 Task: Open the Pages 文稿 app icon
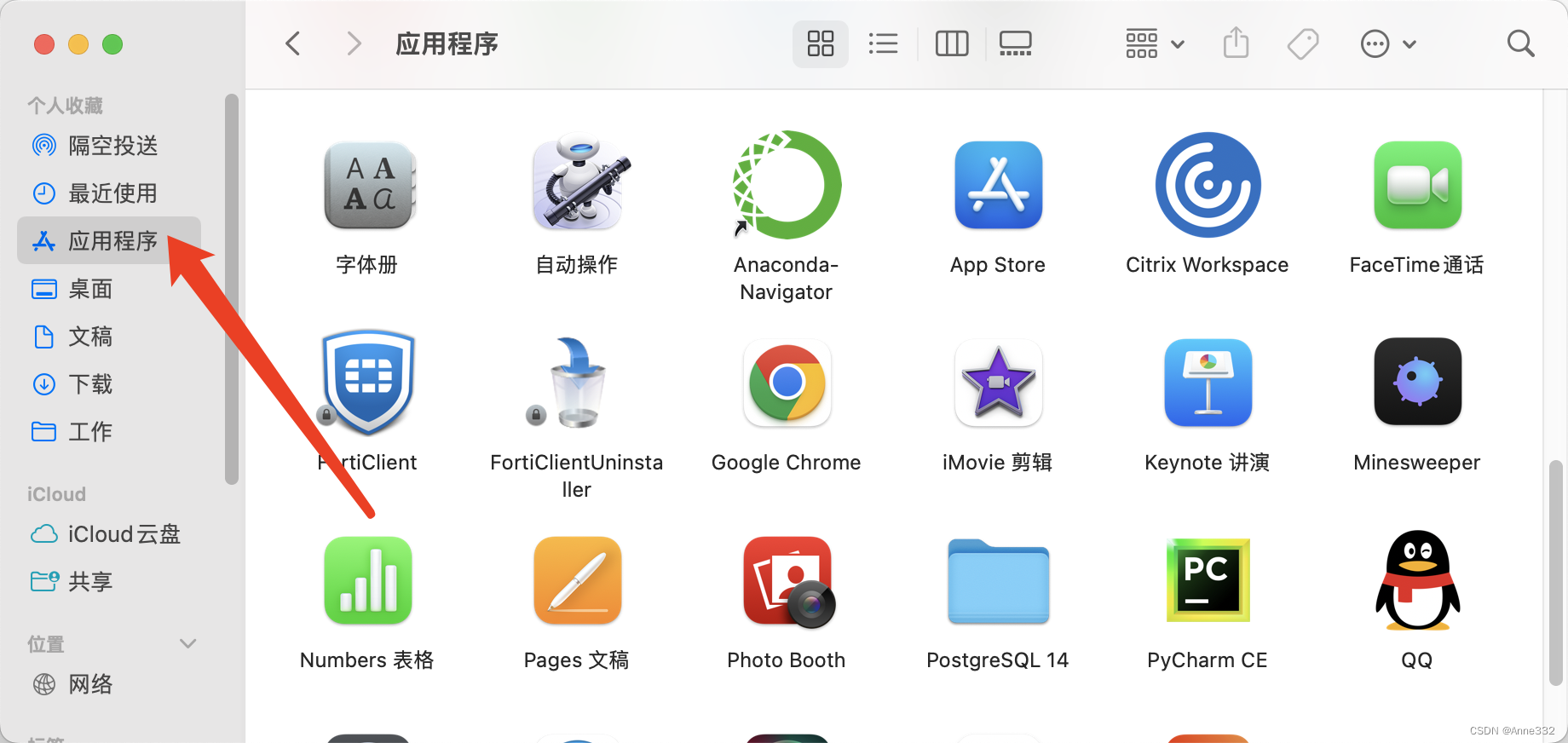click(x=577, y=580)
